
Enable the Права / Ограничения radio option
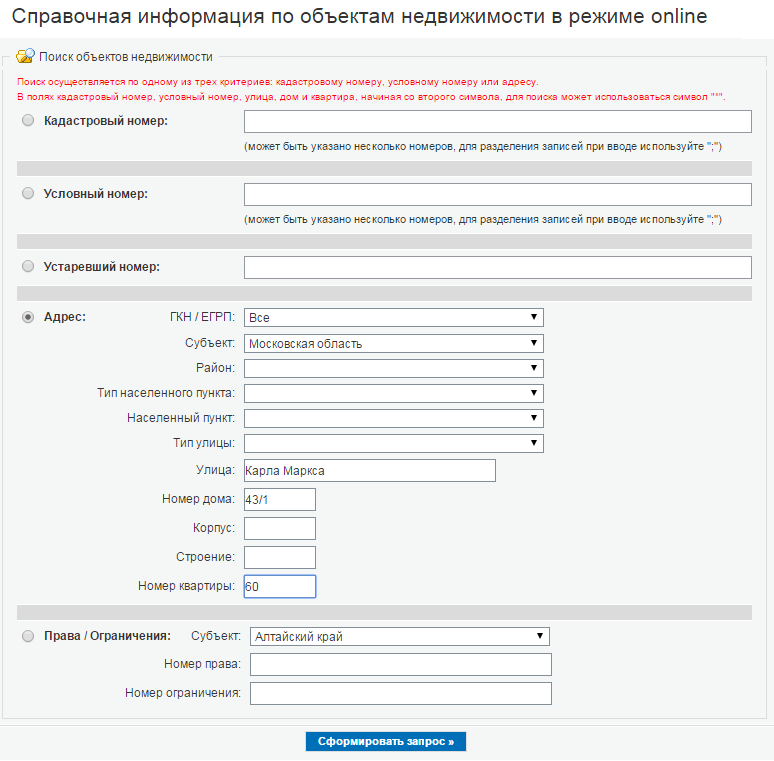tap(28, 636)
